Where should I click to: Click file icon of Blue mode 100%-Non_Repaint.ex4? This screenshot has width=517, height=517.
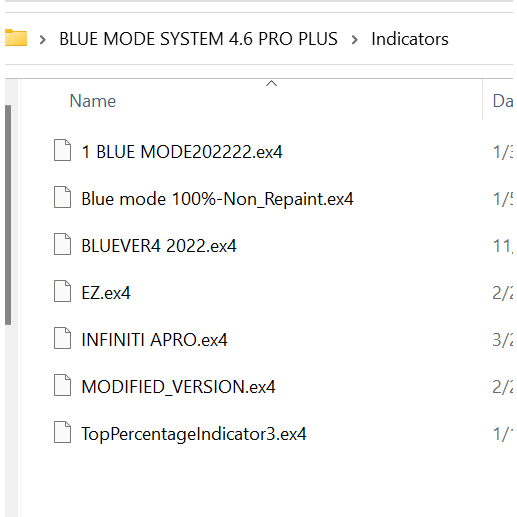62,197
